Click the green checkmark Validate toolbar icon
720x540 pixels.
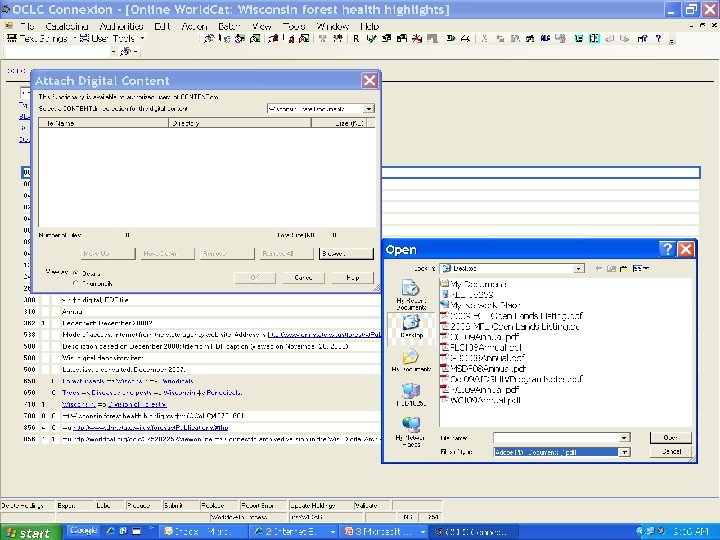(x=371, y=39)
